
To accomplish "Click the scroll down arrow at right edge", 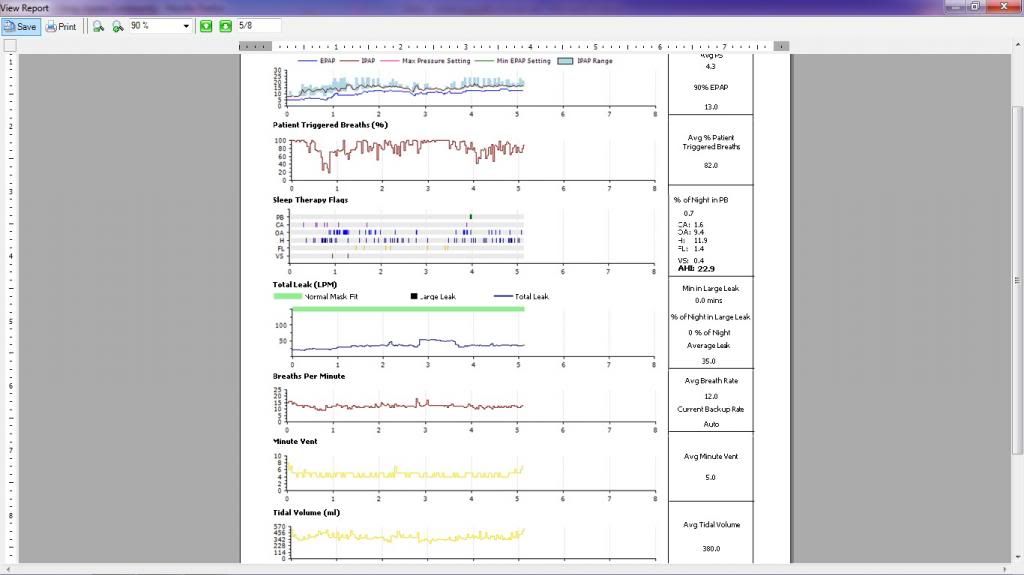I will [x=1017, y=557].
